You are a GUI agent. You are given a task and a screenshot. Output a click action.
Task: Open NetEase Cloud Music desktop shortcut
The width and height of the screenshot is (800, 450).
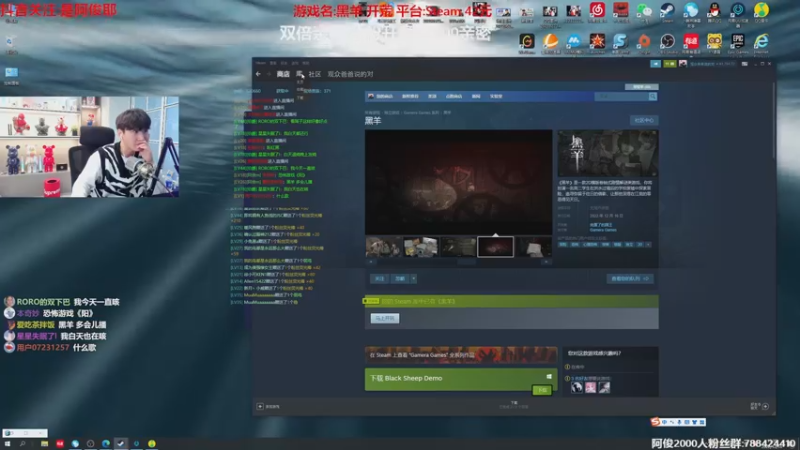click(597, 10)
